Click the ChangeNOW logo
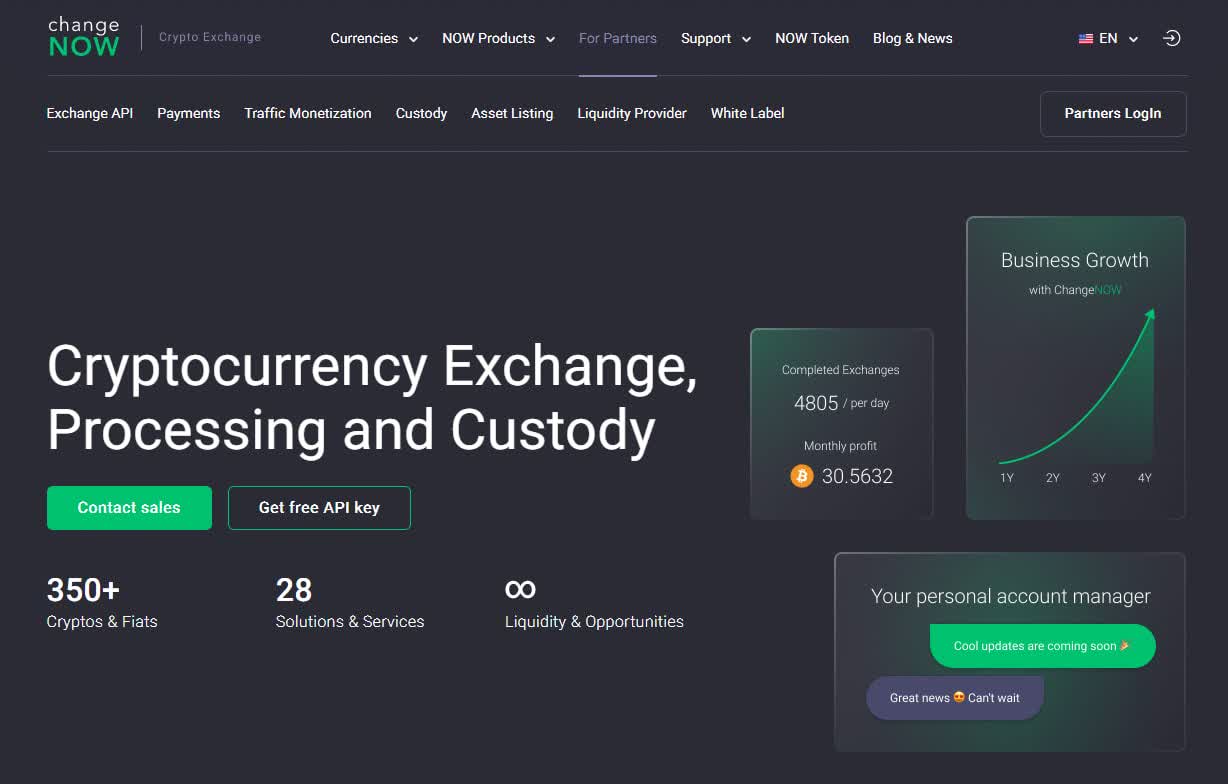The image size is (1228, 784). 84,35
